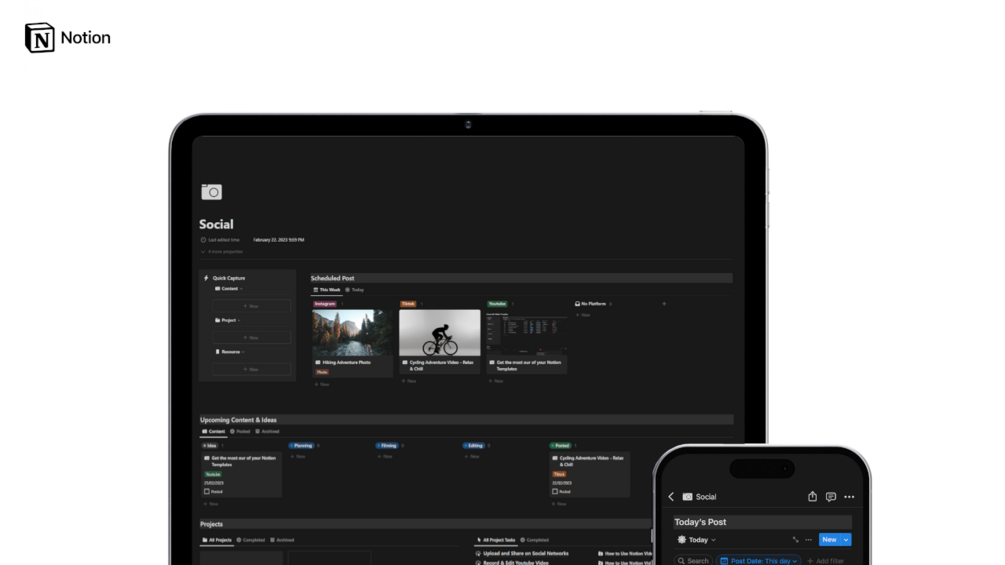Open the Post Date: This day filter
1005x565 pixels.
coord(759,561)
